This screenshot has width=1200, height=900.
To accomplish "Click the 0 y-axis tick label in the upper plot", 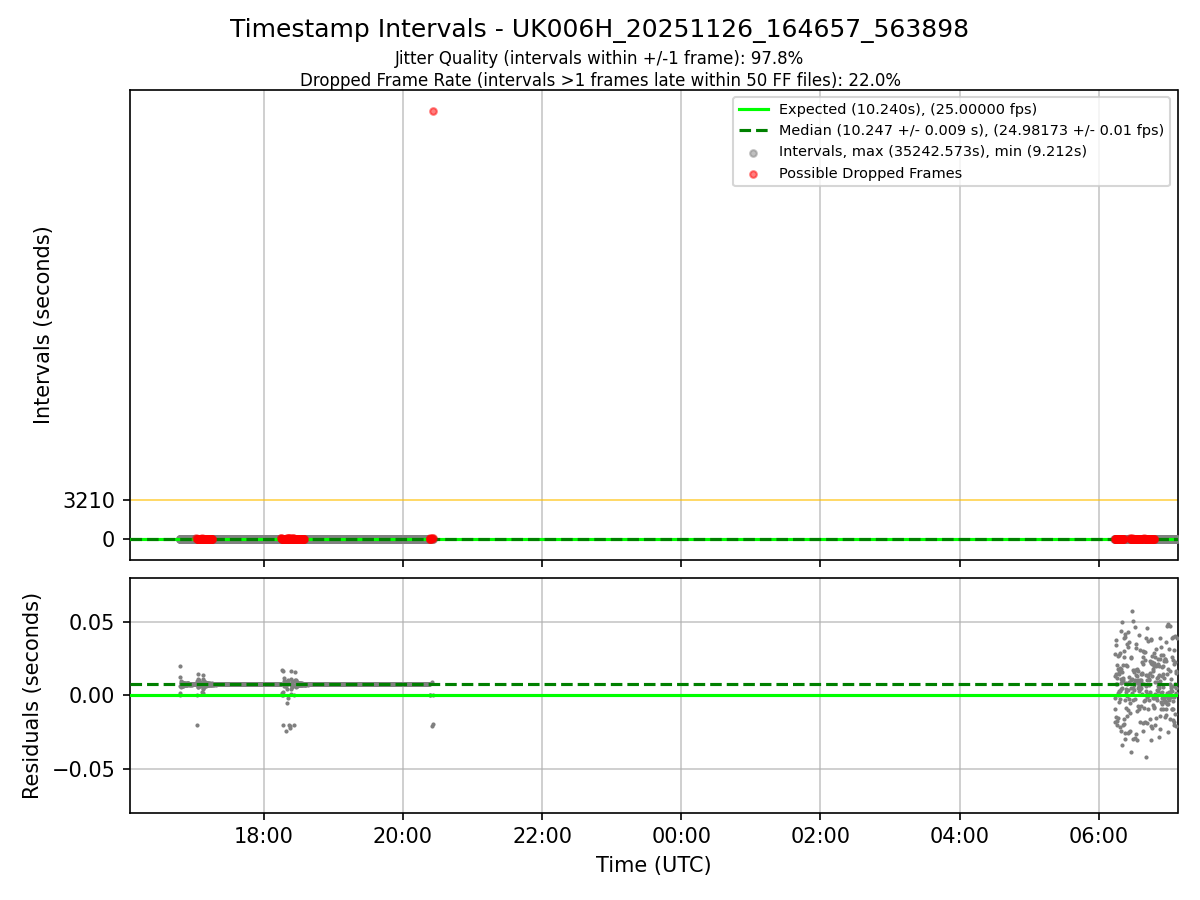I will (x=111, y=539).
